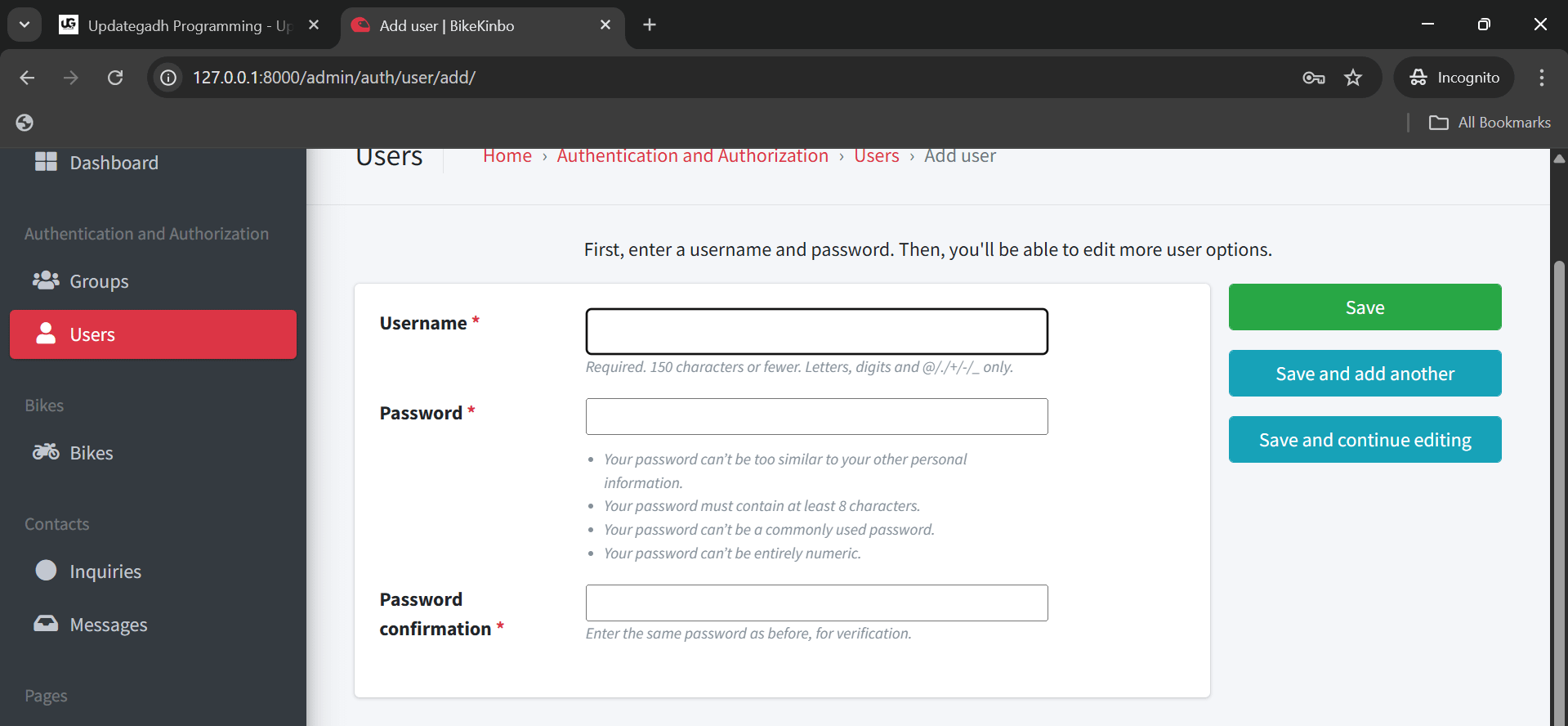This screenshot has width=1568, height=726.
Task: Click the password key icon in address bar
Action: point(1313,78)
